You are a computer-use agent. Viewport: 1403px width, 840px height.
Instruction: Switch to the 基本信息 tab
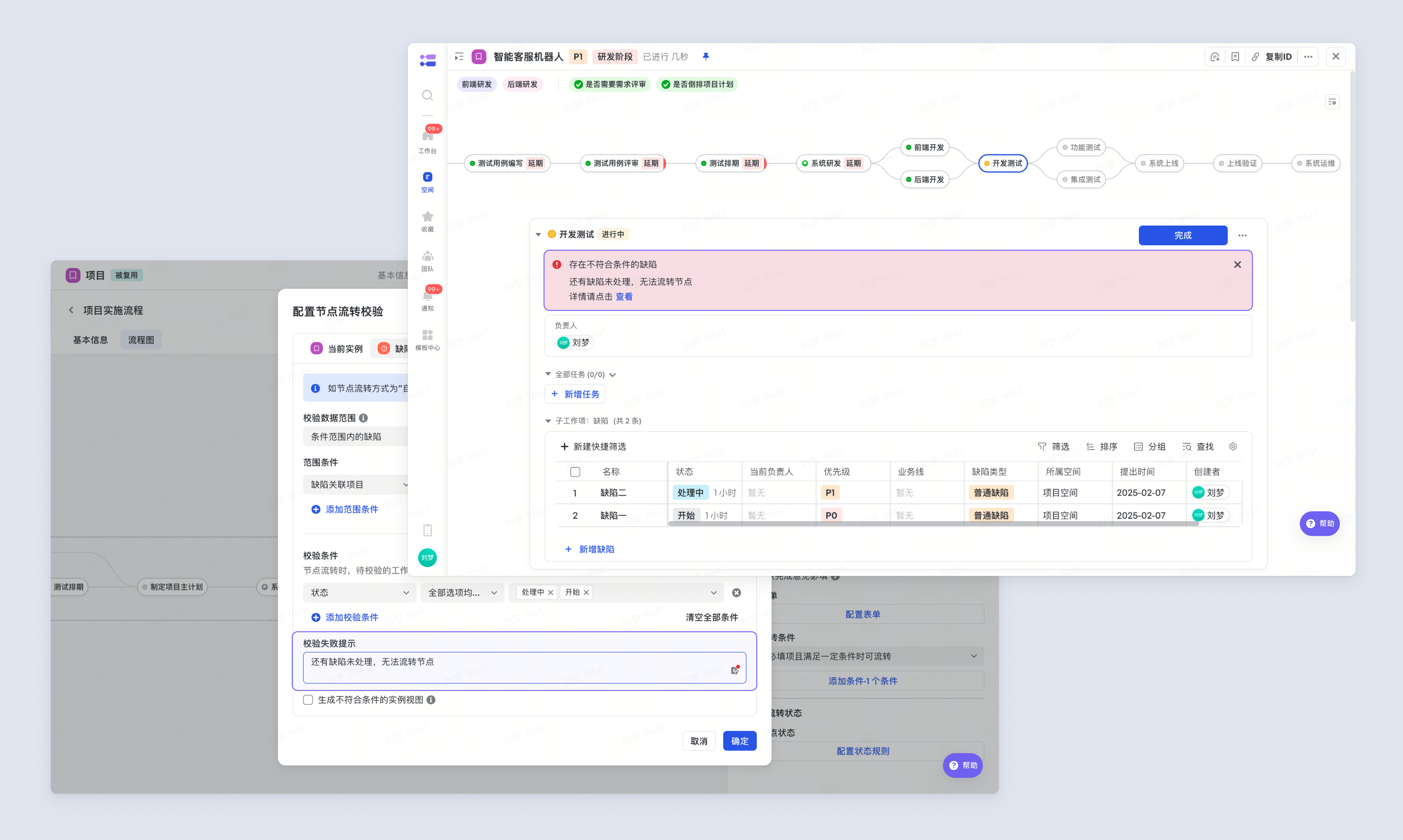(x=90, y=340)
